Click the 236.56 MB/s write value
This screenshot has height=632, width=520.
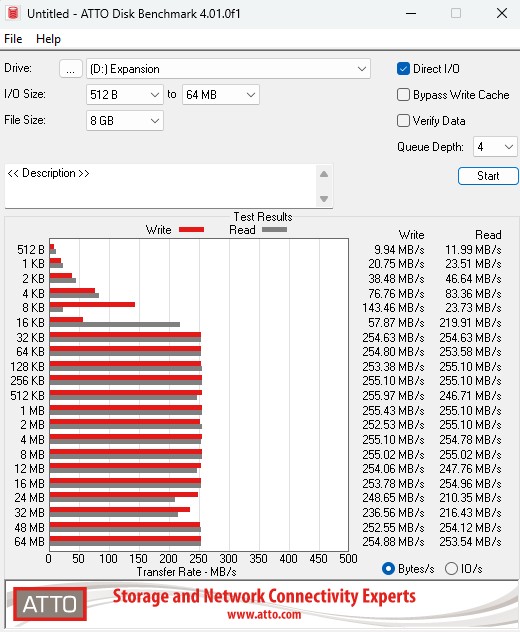click(393, 513)
